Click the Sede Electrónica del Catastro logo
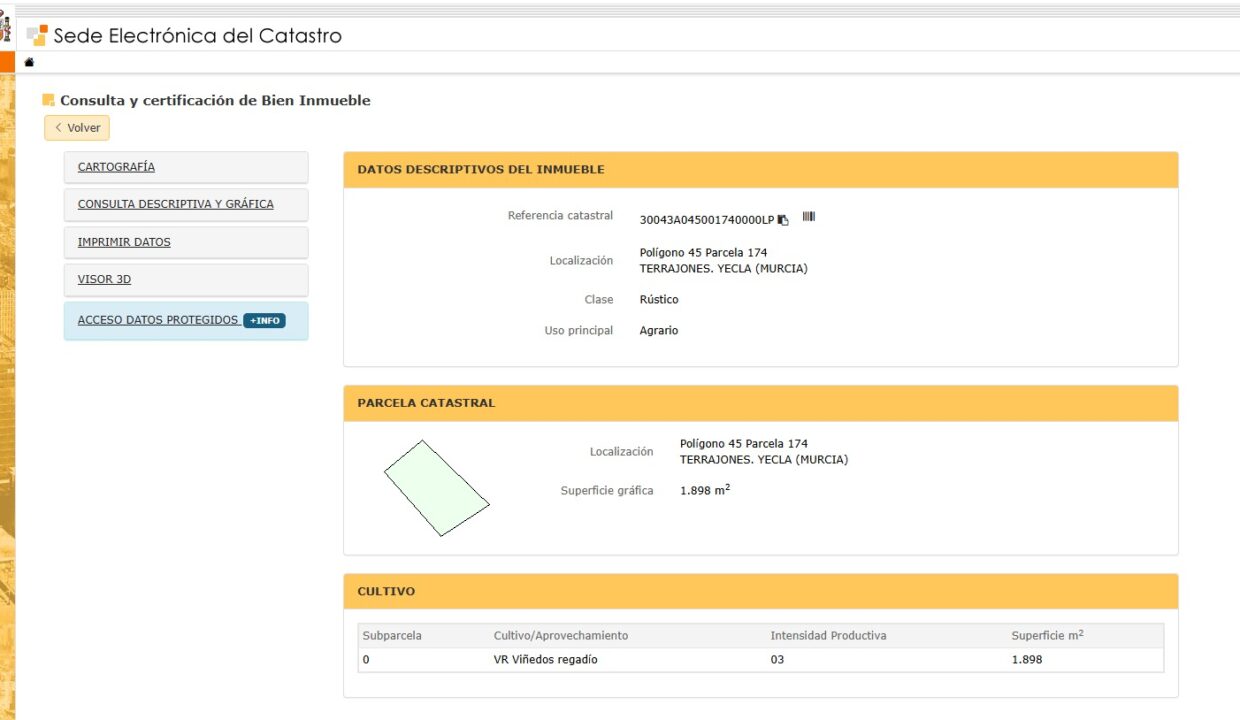 (x=185, y=36)
